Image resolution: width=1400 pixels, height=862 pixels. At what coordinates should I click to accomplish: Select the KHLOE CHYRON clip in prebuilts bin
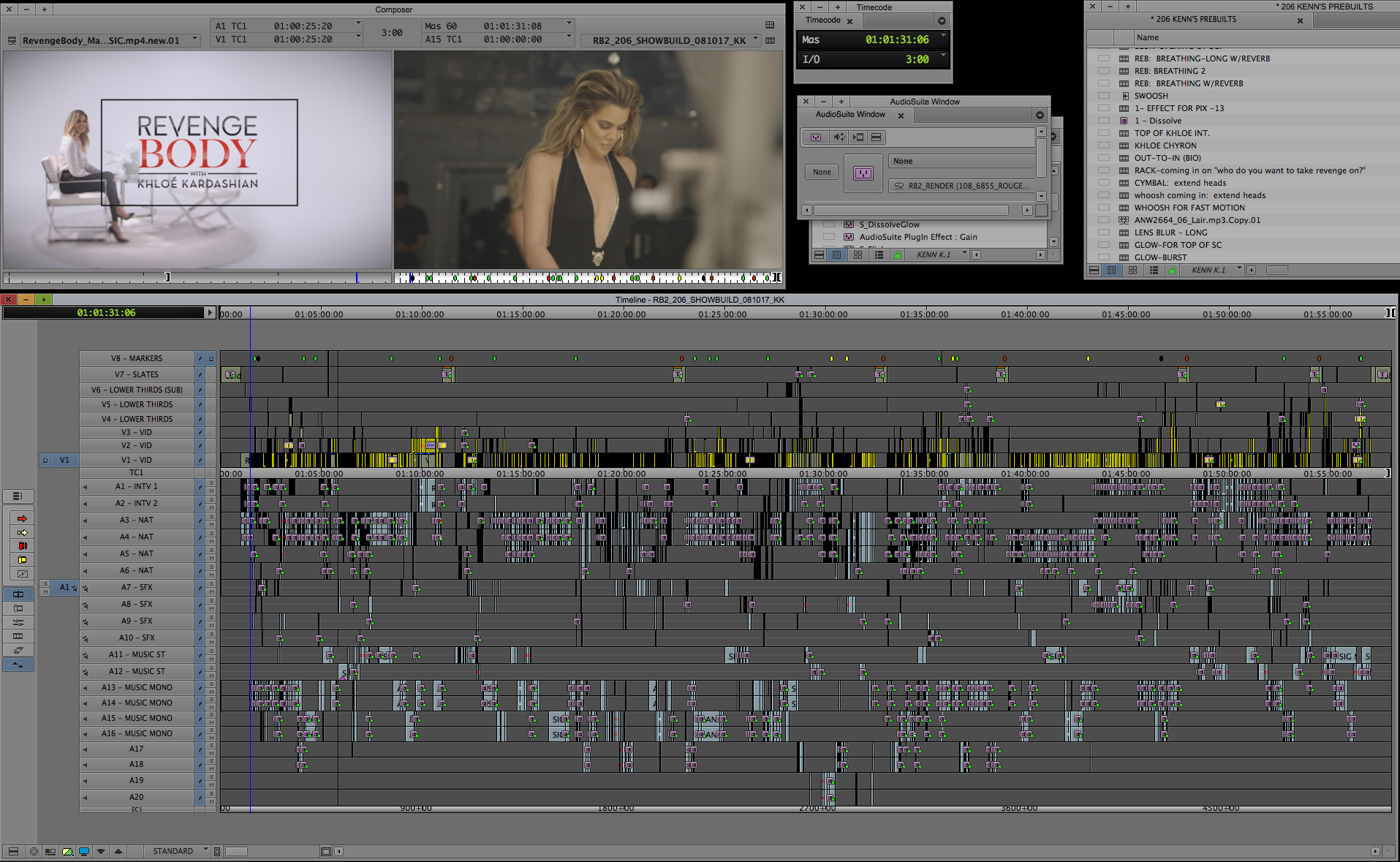(1165, 145)
